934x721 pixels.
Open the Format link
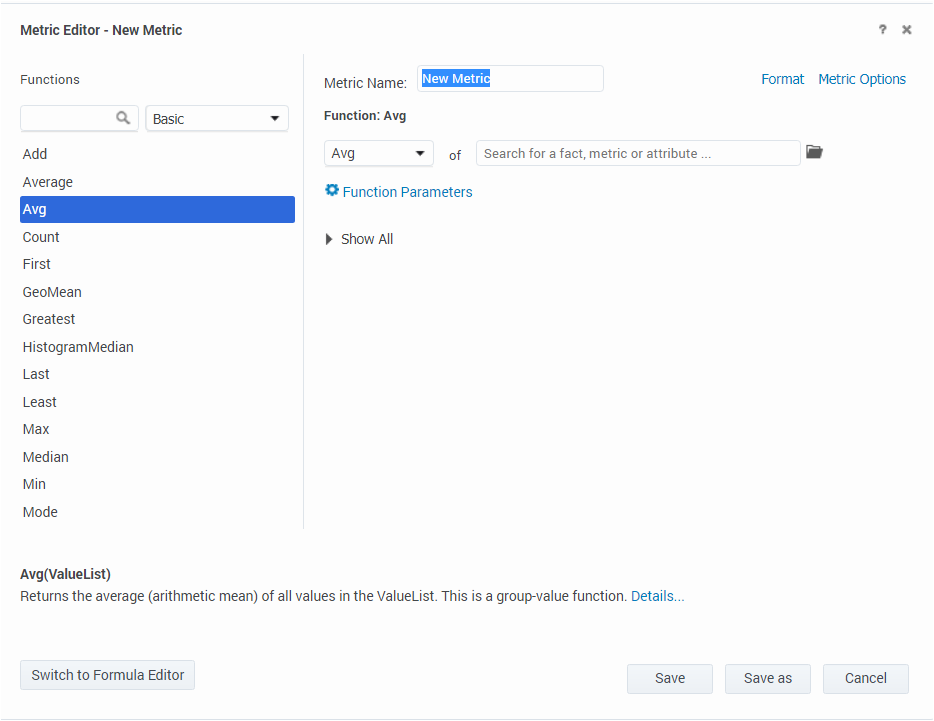[x=782, y=79]
